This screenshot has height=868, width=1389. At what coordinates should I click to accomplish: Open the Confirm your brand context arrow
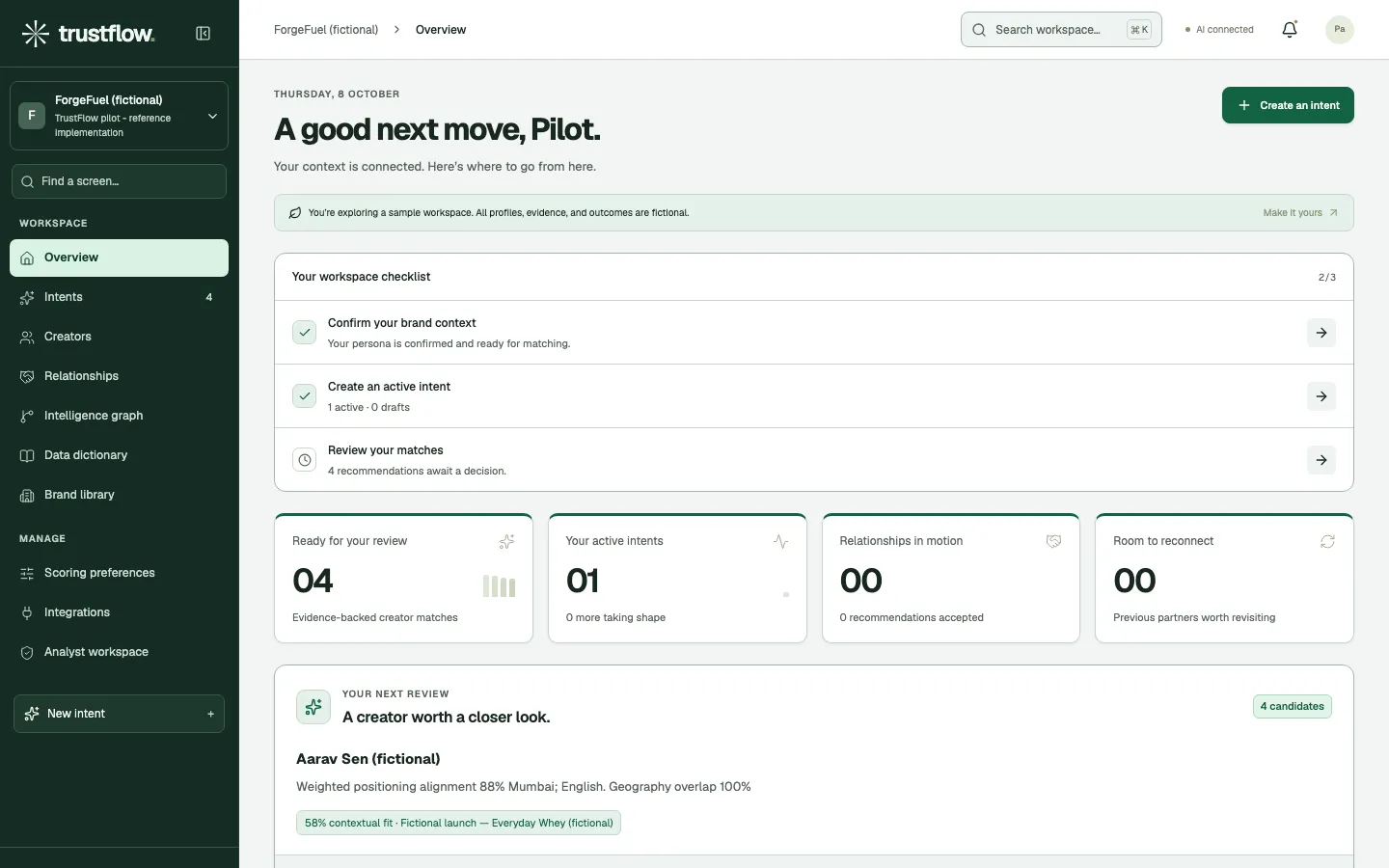[1321, 333]
